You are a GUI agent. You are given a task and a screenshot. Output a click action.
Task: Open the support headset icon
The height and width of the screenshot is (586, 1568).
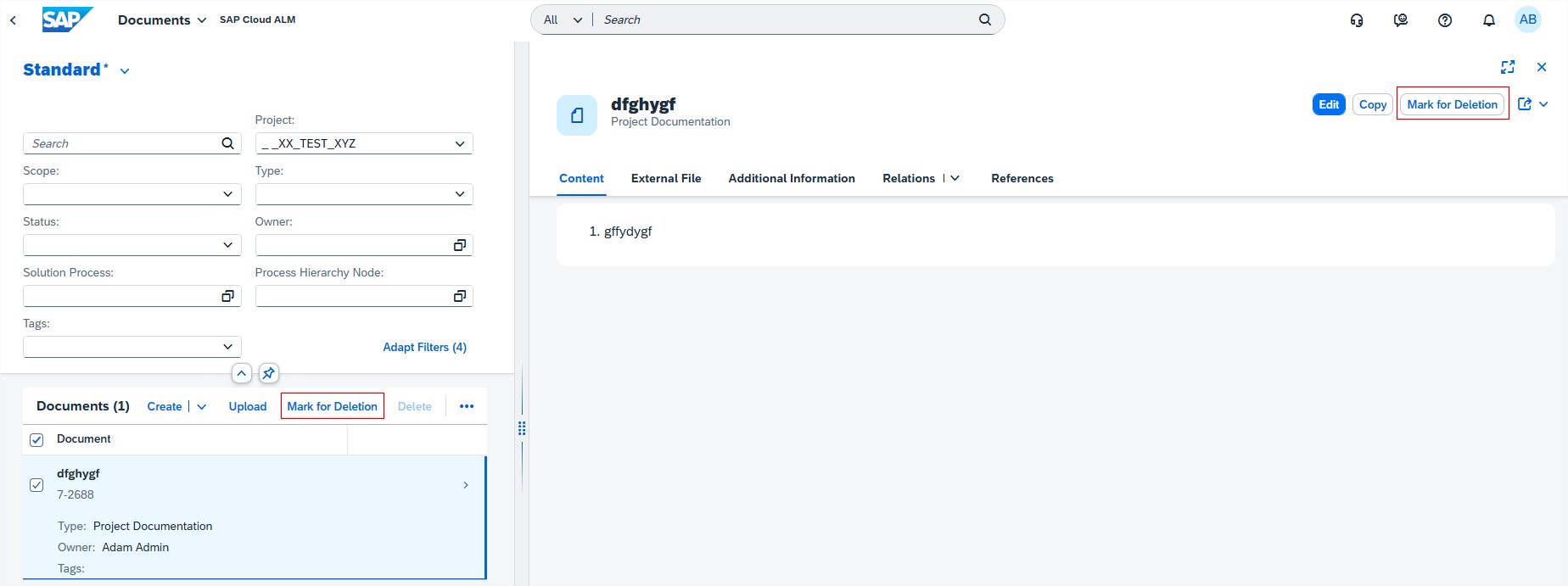1357,20
